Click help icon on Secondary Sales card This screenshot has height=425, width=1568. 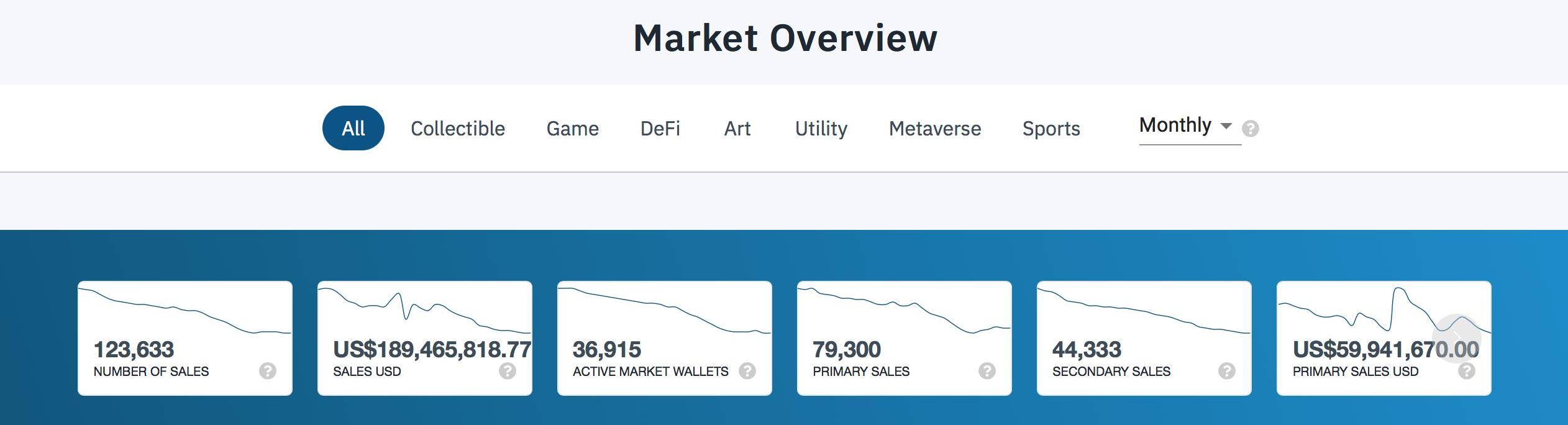1227,371
